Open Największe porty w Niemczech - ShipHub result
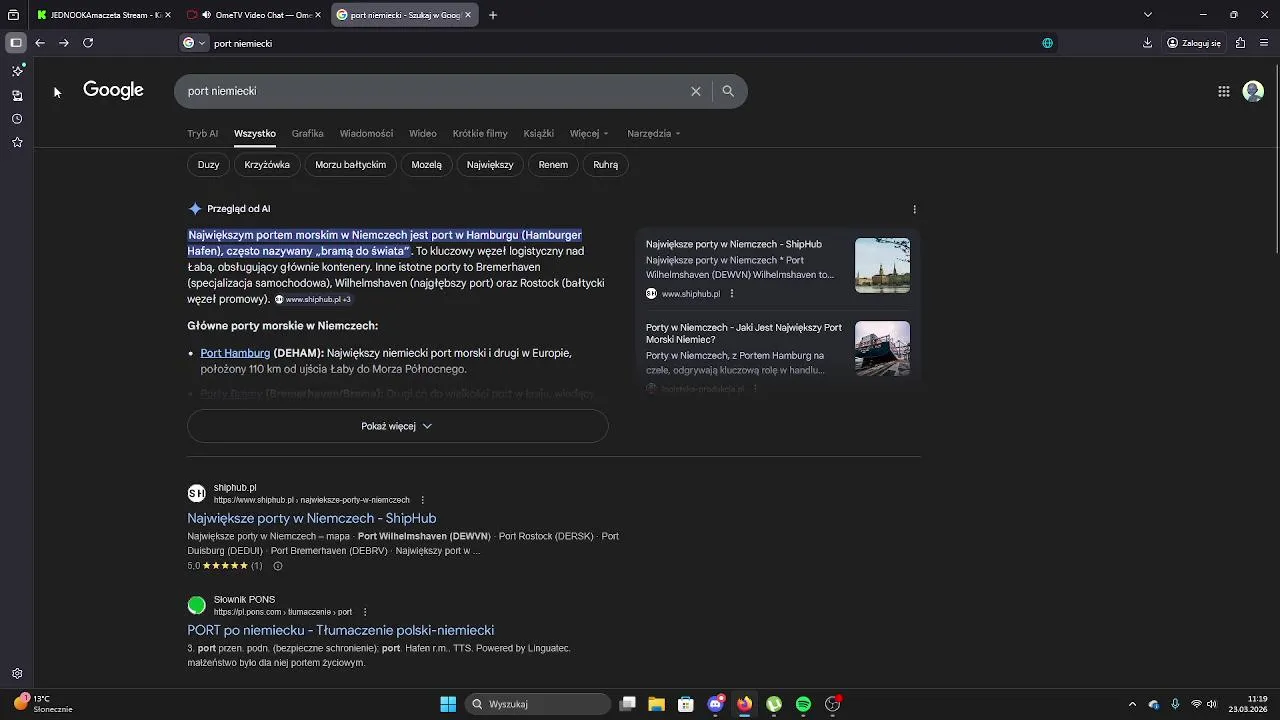1280x720 pixels. [312, 518]
